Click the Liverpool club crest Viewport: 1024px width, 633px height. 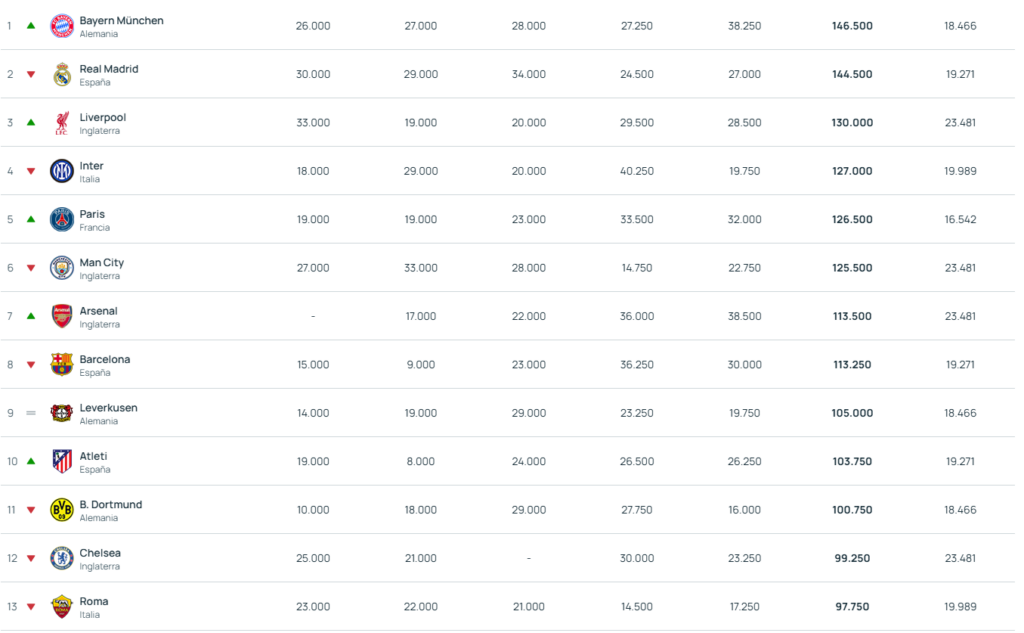point(62,123)
